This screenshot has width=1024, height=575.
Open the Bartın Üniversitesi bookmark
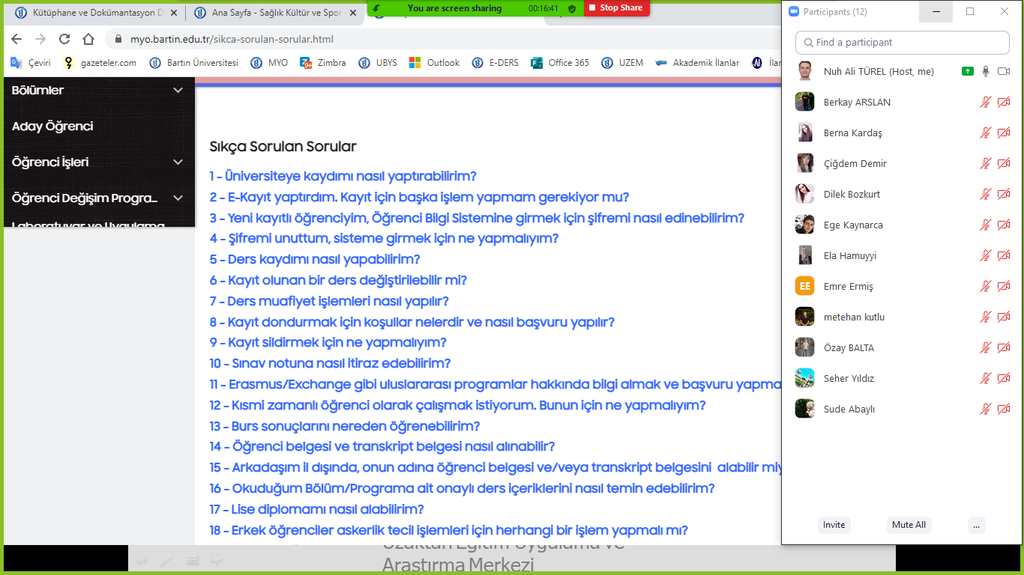point(194,63)
